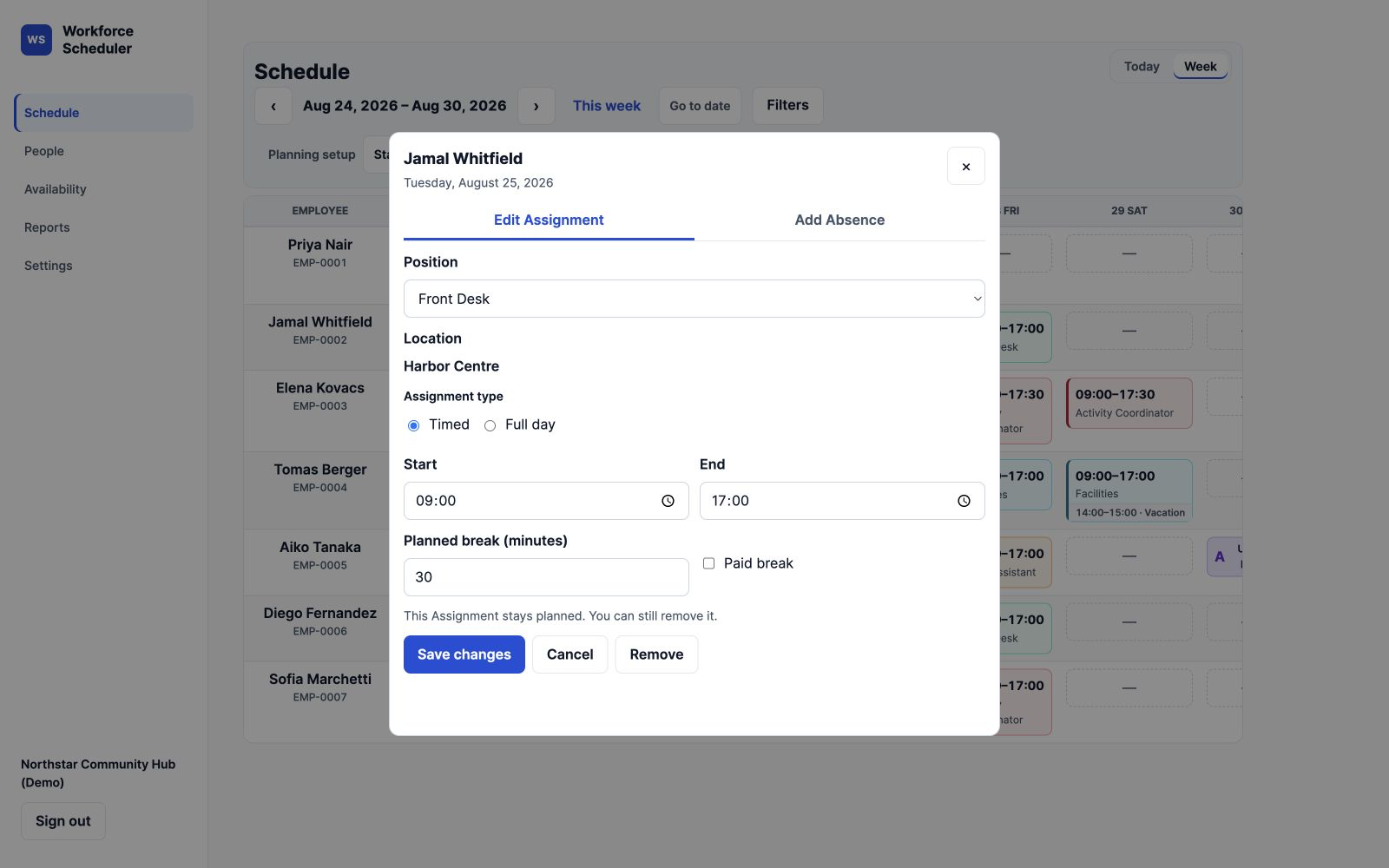Select the Timed assignment type
This screenshot has width=1389, height=868.
pyautogui.click(x=413, y=425)
